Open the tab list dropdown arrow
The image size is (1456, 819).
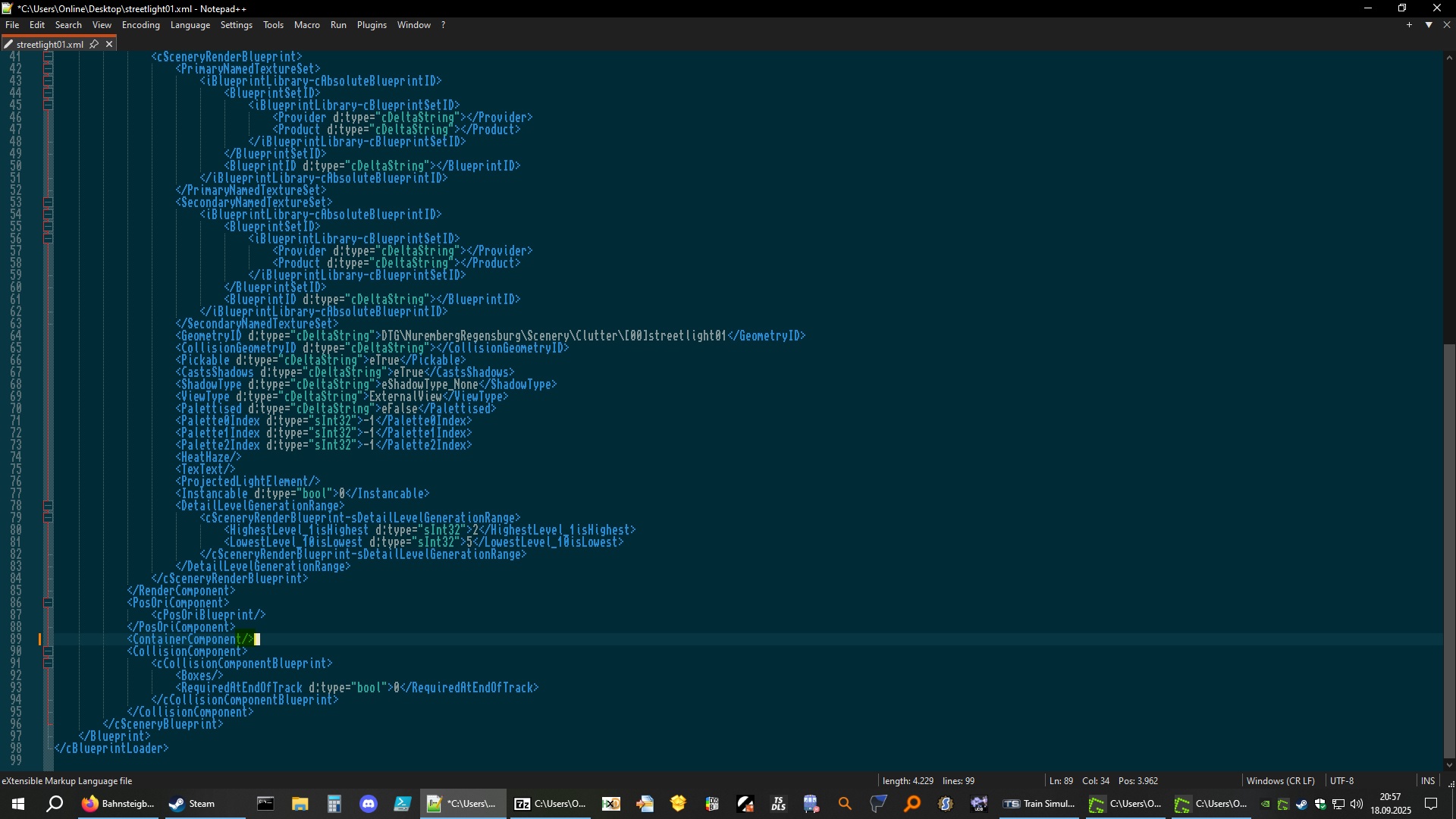(x=1429, y=25)
